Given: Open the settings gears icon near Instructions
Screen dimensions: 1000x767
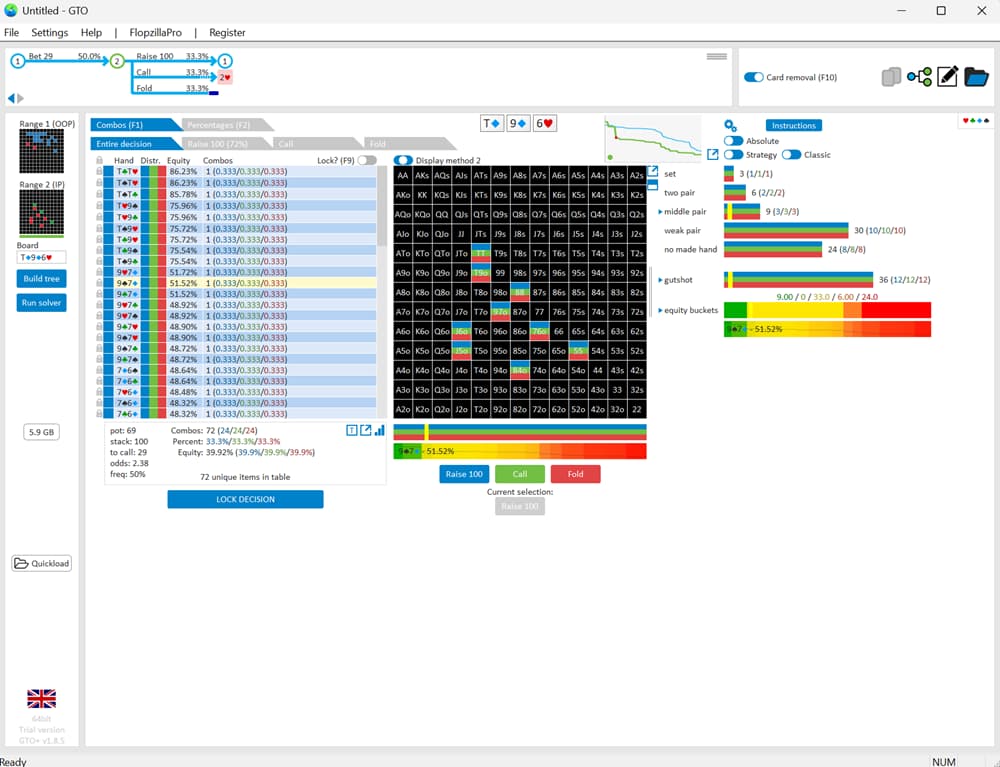Looking at the screenshot, I should [730, 126].
